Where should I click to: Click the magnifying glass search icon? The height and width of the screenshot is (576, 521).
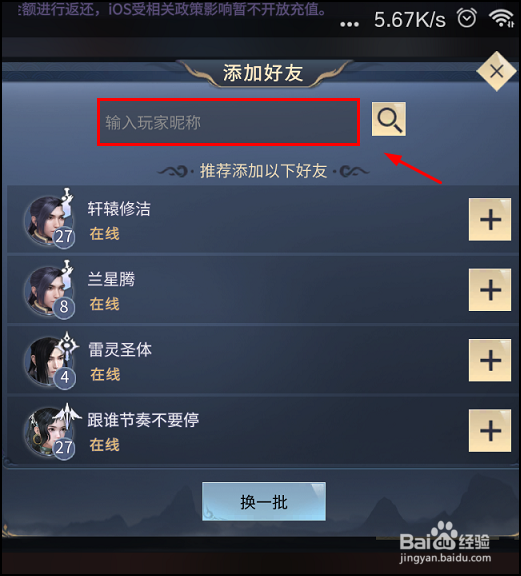[x=389, y=119]
